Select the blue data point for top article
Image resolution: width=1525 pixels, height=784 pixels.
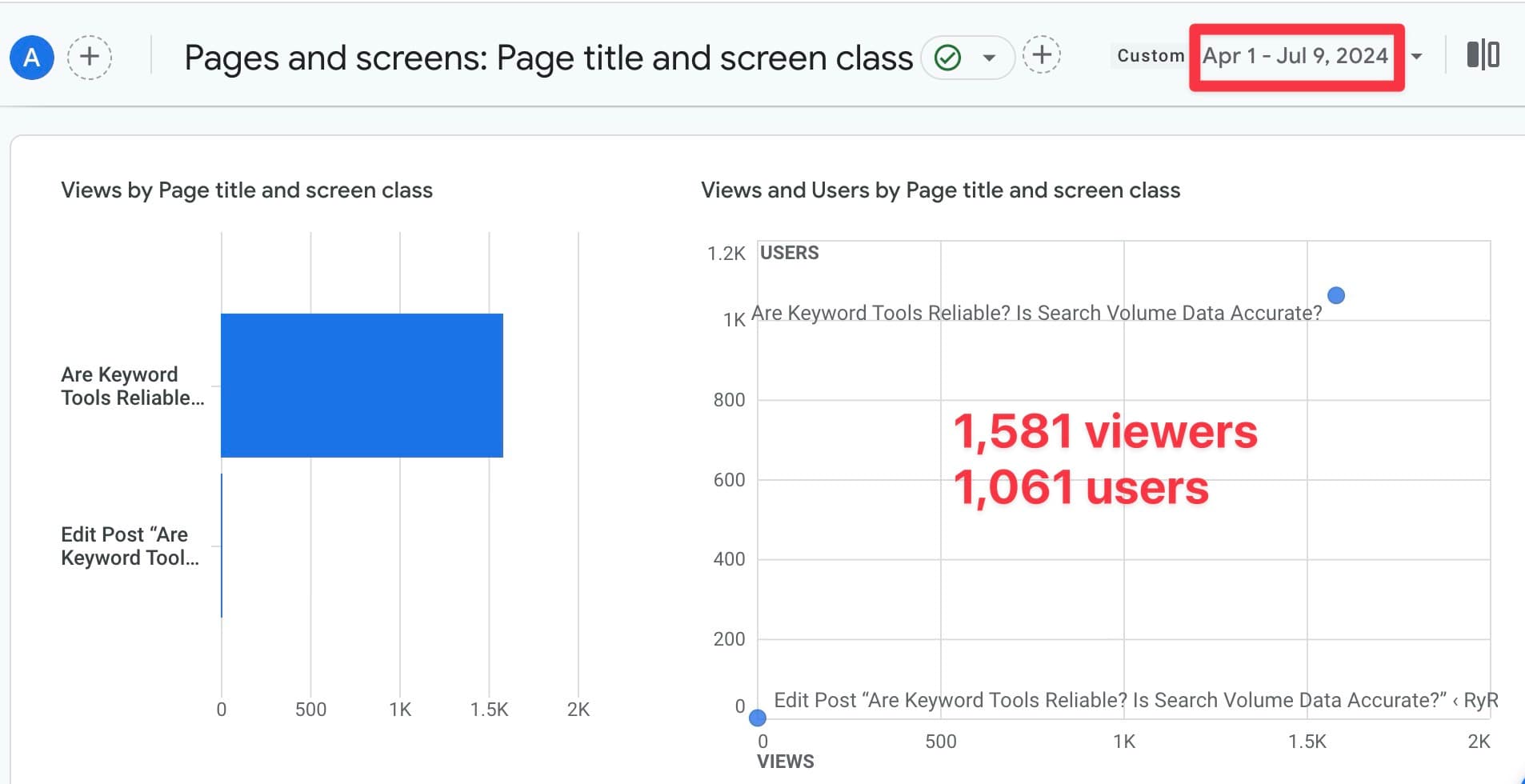click(x=1336, y=295)
